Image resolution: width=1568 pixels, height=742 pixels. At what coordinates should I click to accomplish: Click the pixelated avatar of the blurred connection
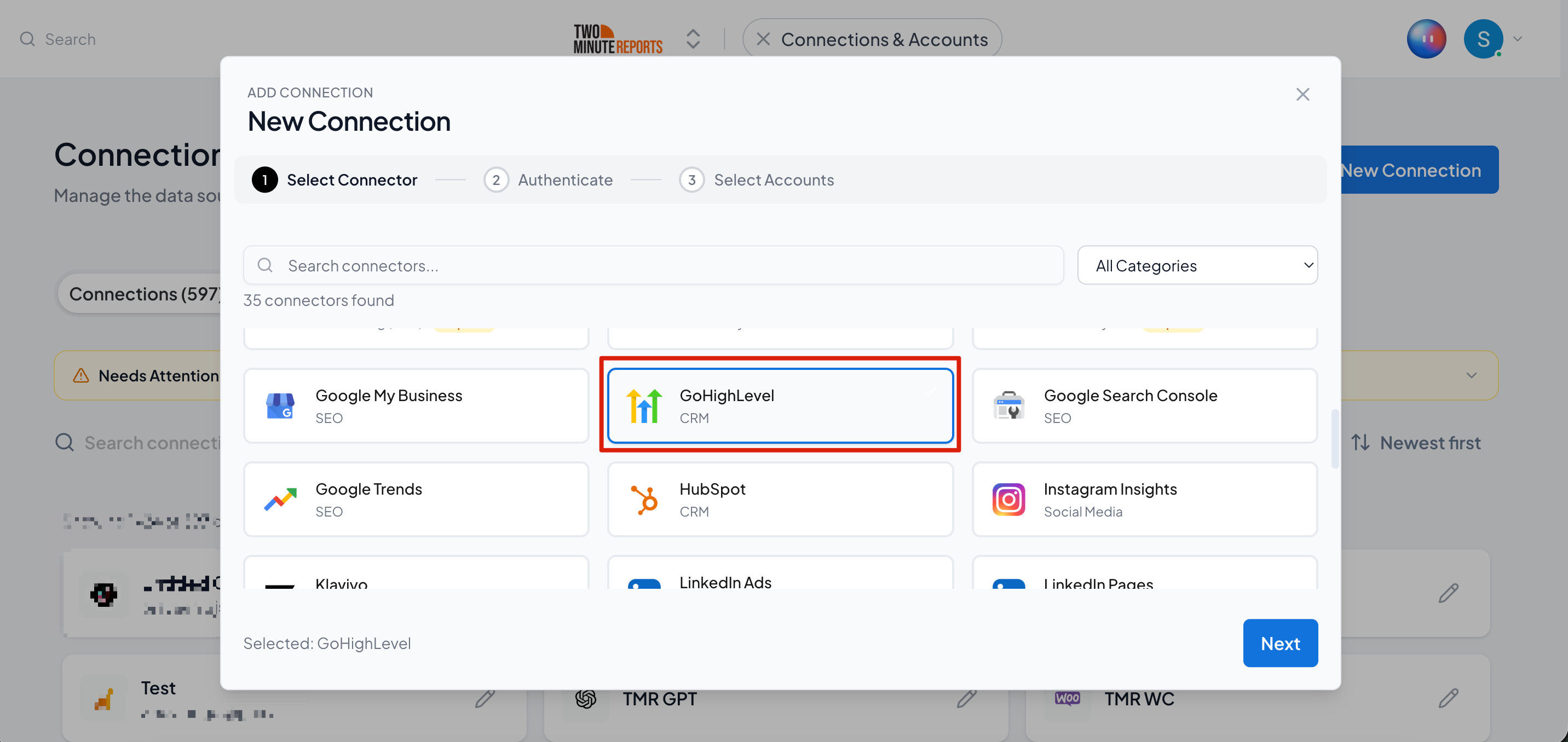pyautogui.click(x=104, y=594)
